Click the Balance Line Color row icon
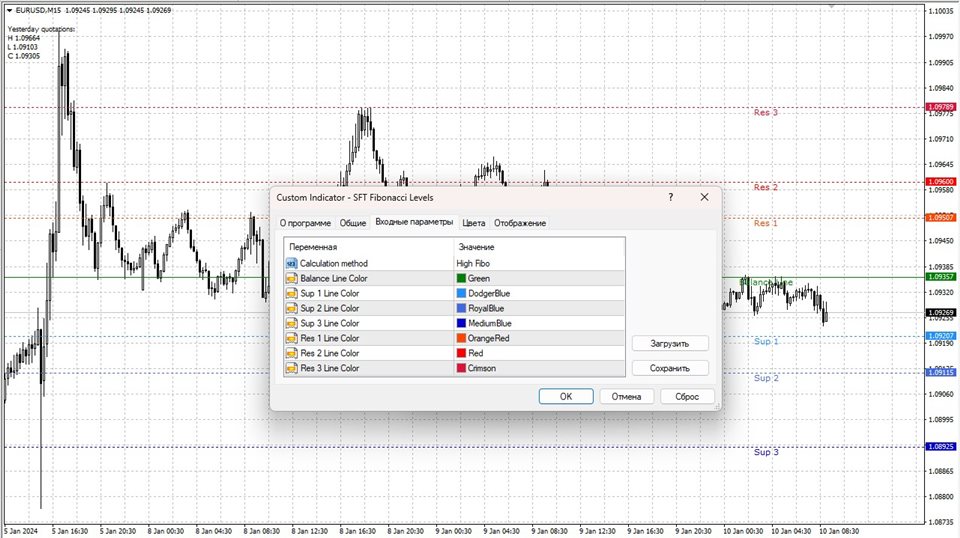The height and width of the screenshot is (538, 960). pos(291,278)
